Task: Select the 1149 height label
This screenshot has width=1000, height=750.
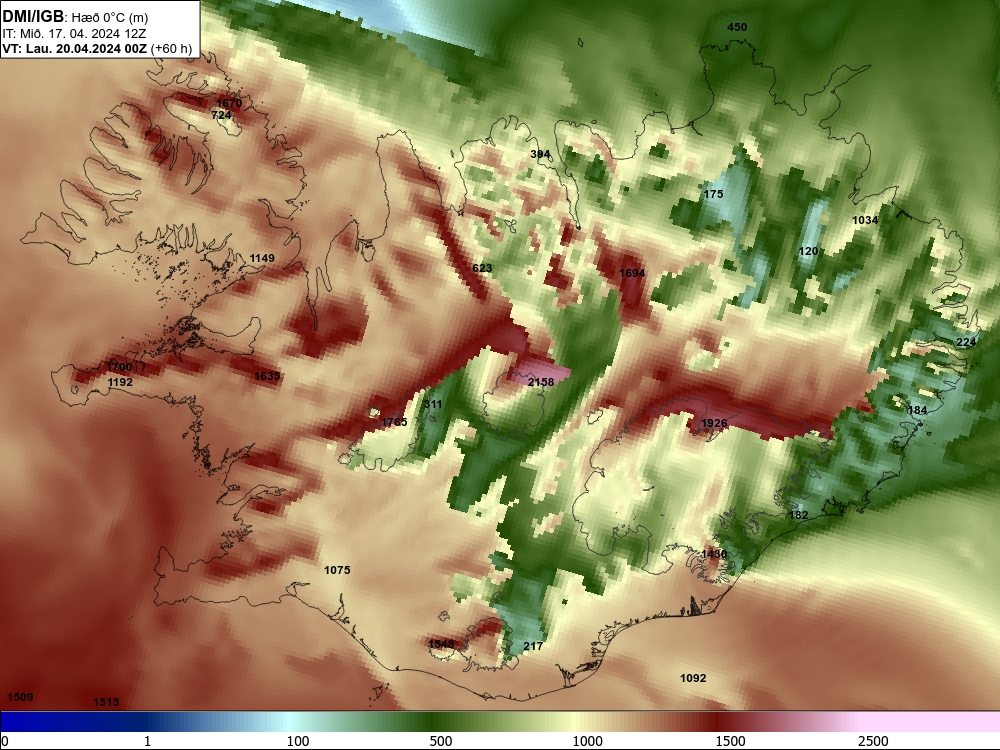Action: click(x=261, y=258)
